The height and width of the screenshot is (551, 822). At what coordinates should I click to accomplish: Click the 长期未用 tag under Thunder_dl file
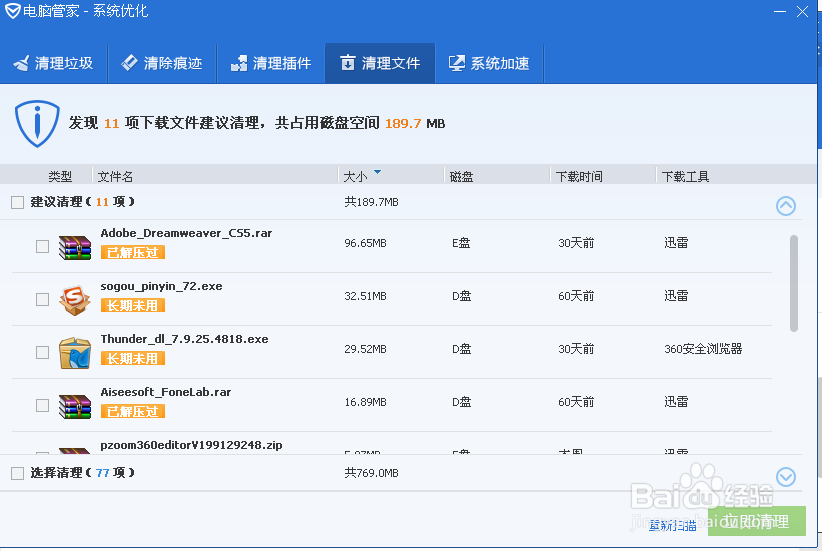pos(133,359)
